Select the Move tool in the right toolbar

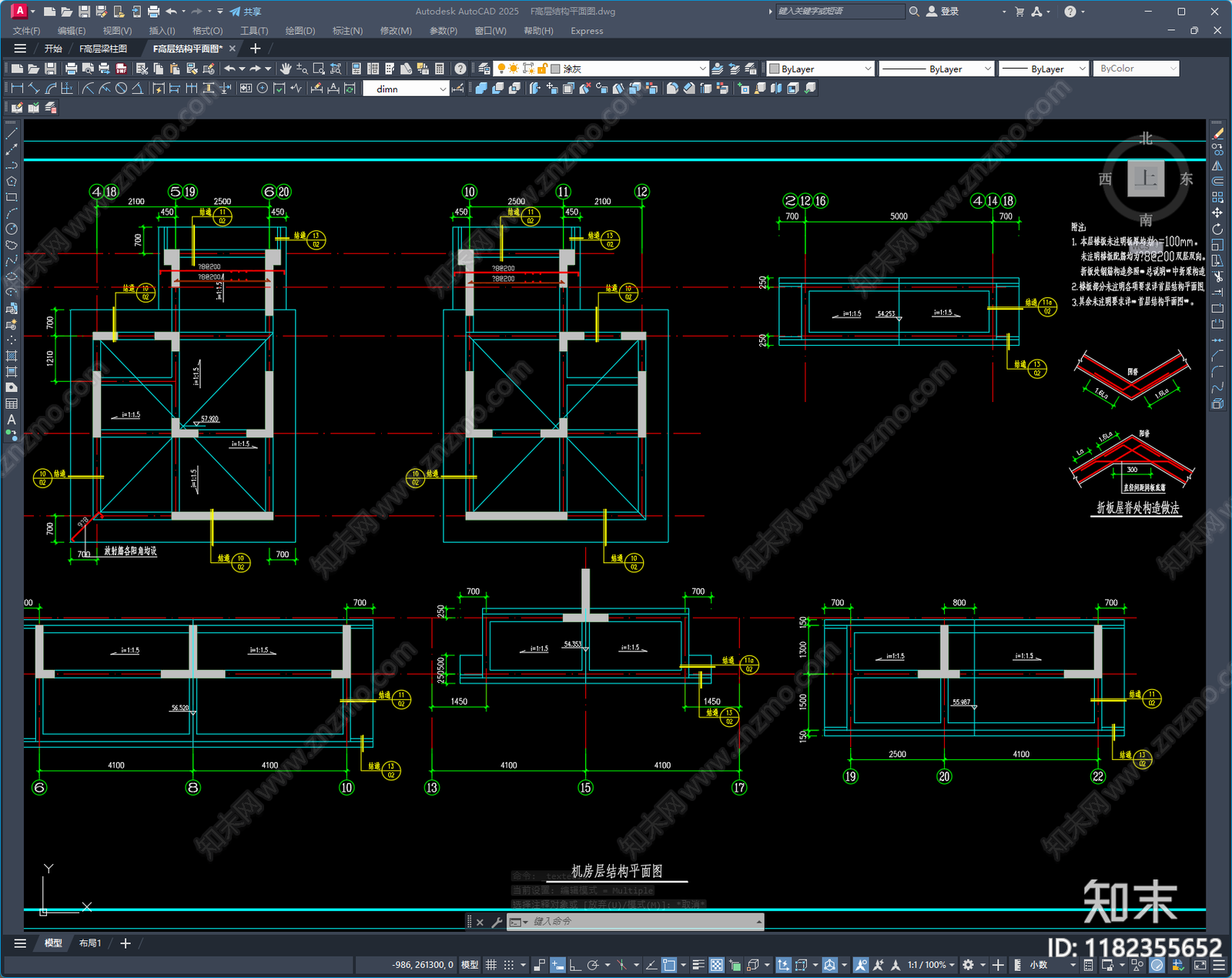pos(1217,213)
